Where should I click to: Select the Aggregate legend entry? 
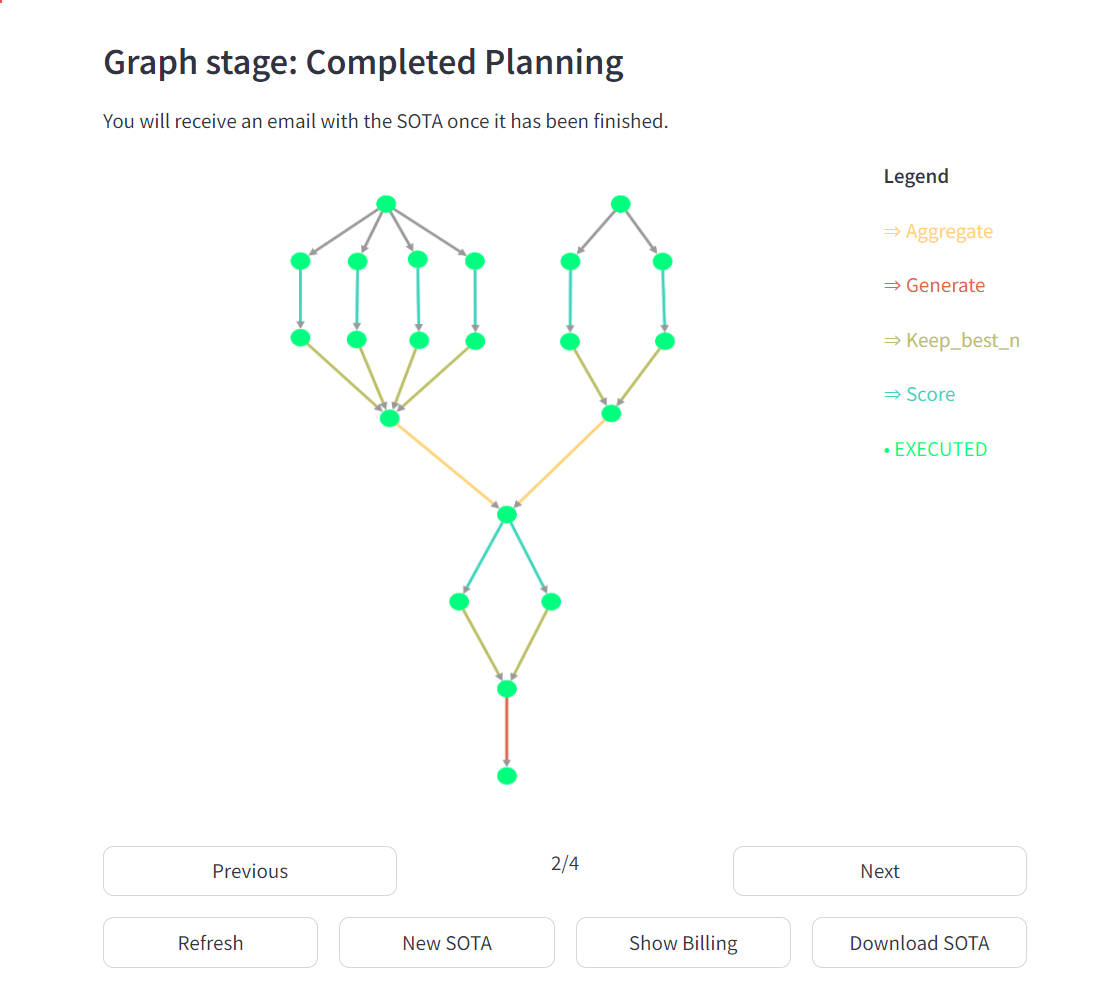938,232
